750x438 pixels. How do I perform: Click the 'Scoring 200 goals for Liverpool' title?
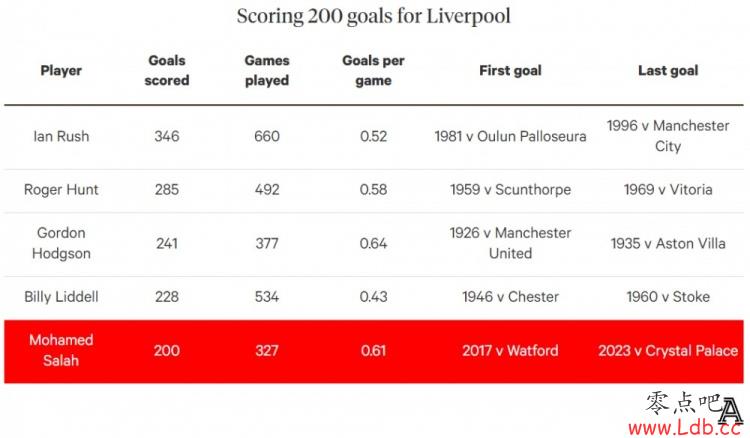pos(374,16)
